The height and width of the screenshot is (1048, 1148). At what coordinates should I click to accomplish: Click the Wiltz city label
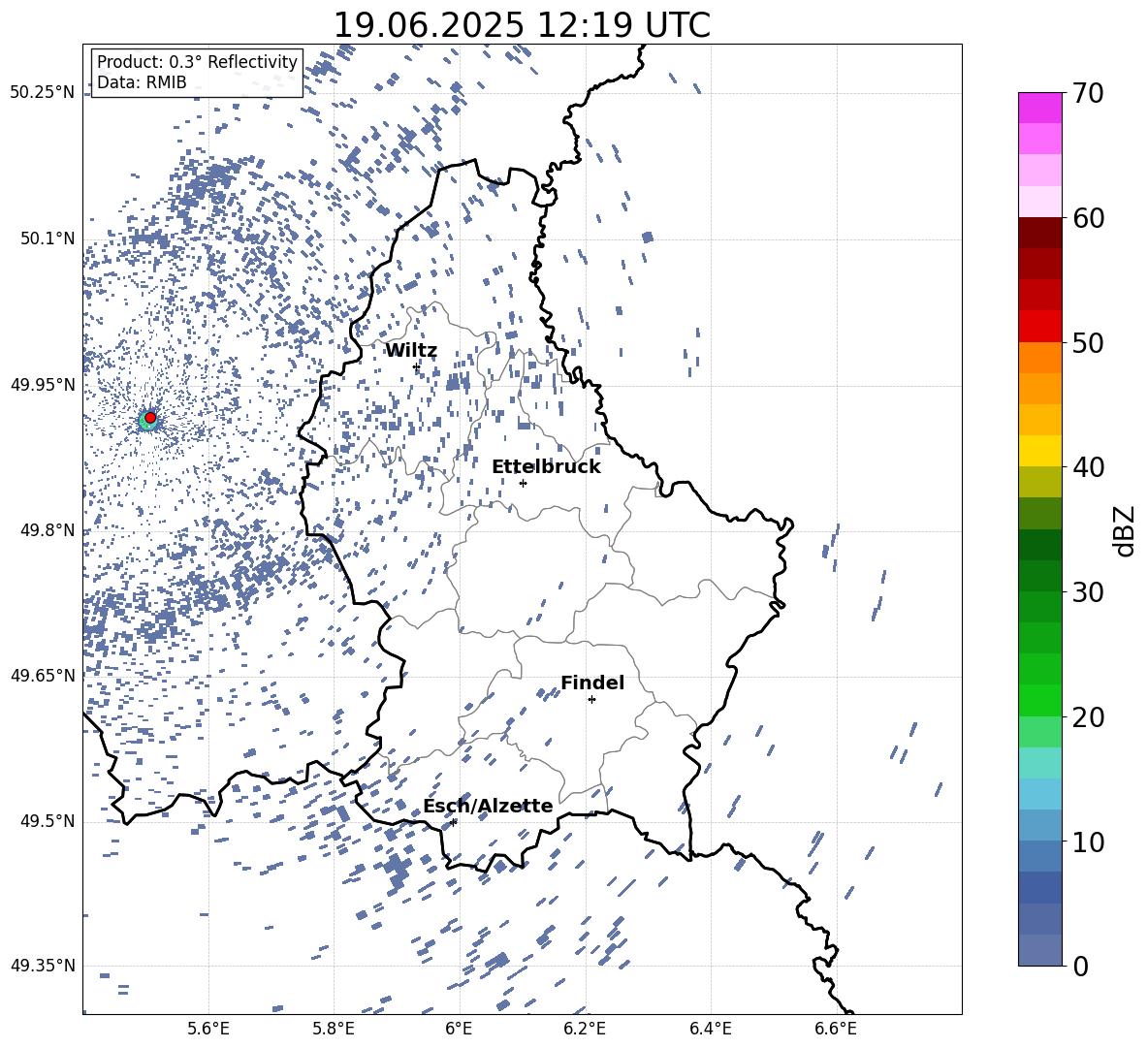[411, 351]
